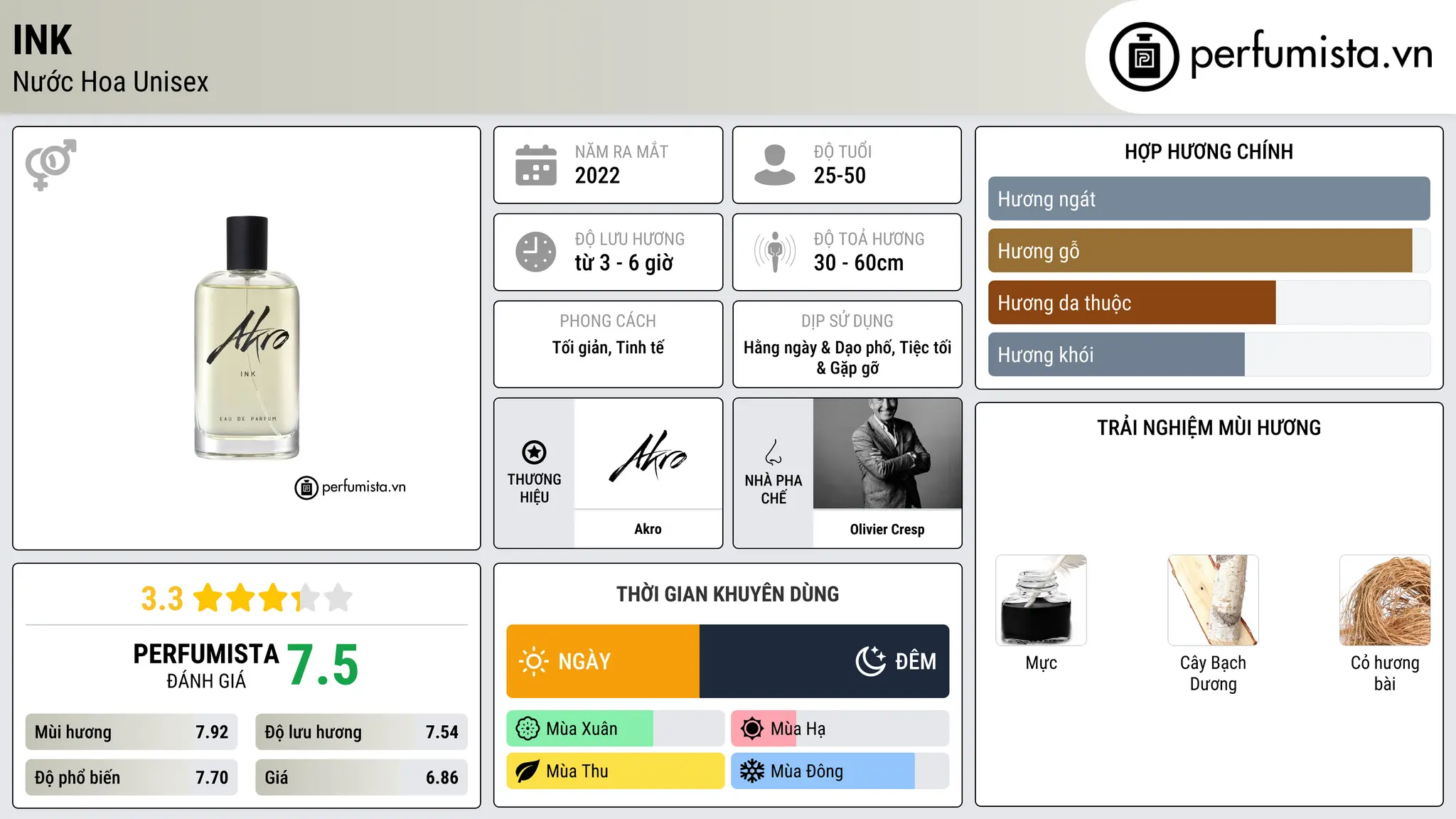
Task: Click the Dịp Sử Dụng heading
Action: [847, 321]
